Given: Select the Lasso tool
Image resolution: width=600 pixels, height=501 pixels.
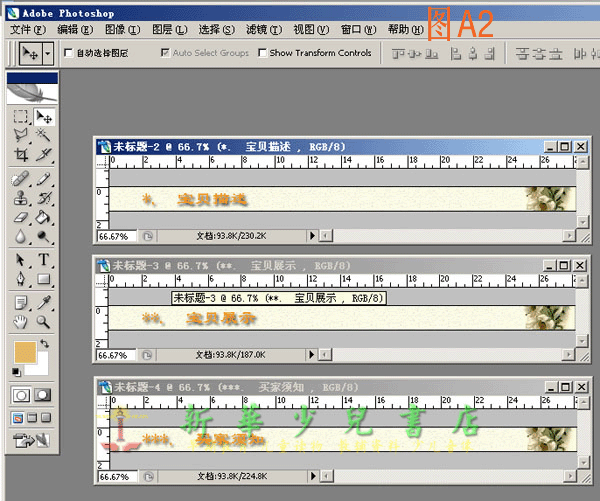Looking at the screenshot, I should 21,135.
